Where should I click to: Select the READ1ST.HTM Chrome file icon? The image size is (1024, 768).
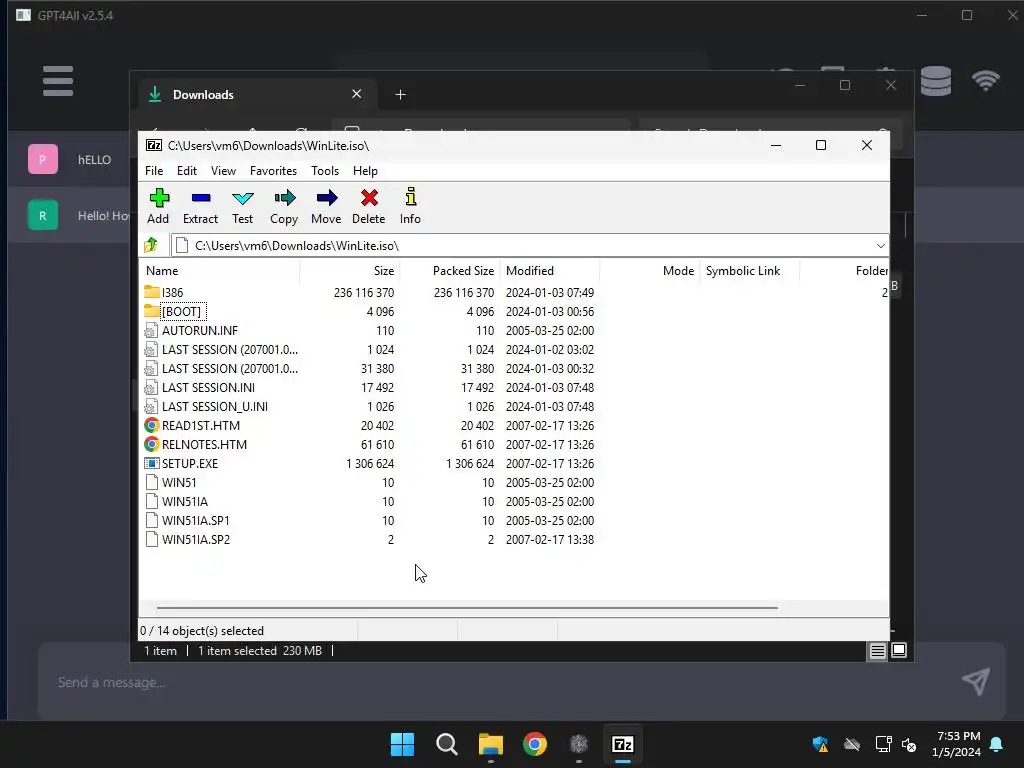pos(152,425)
